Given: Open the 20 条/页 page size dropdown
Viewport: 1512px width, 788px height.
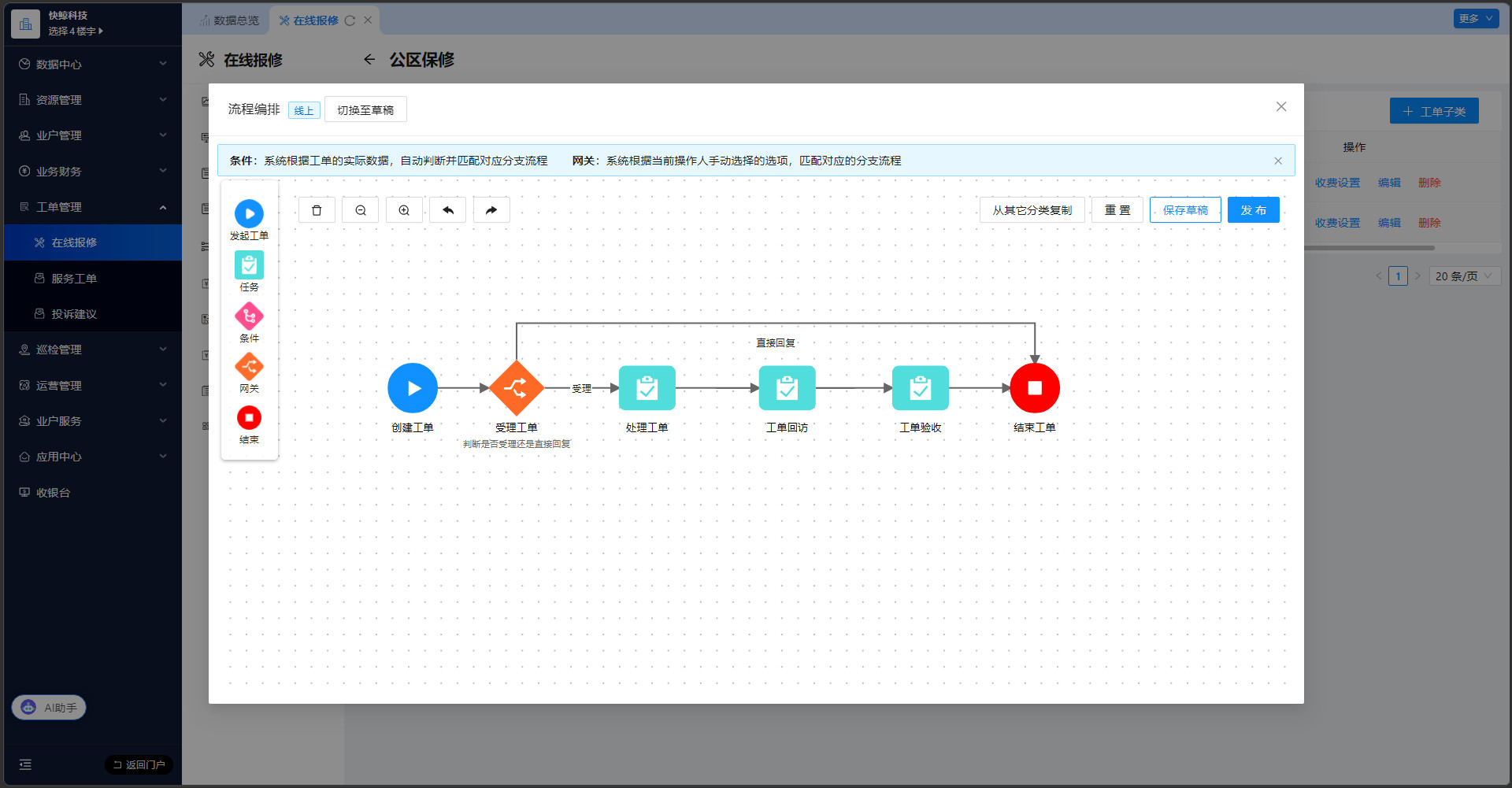Looking at the screenshot, I should coord(1464,276).
